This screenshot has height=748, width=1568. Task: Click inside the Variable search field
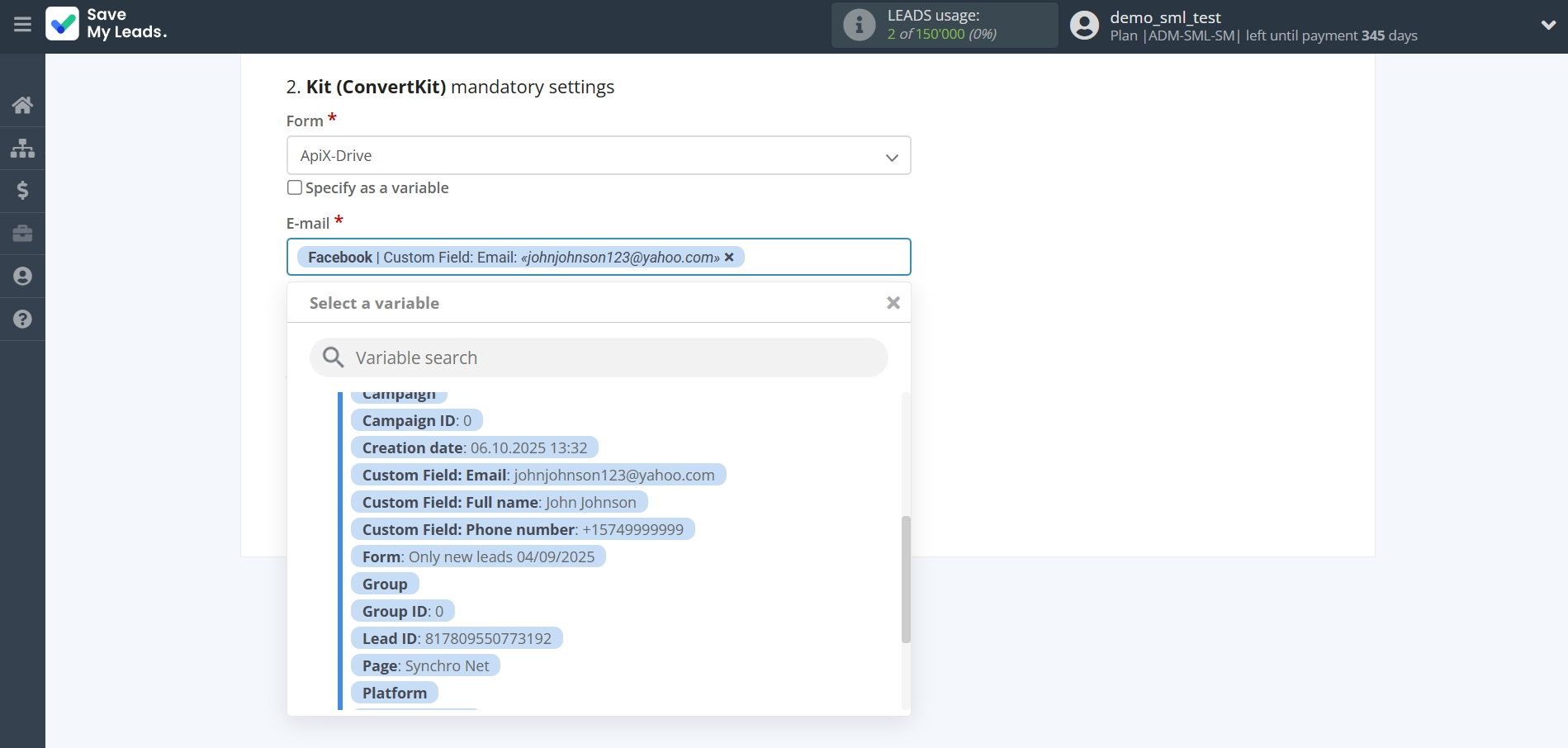(598, 357)
